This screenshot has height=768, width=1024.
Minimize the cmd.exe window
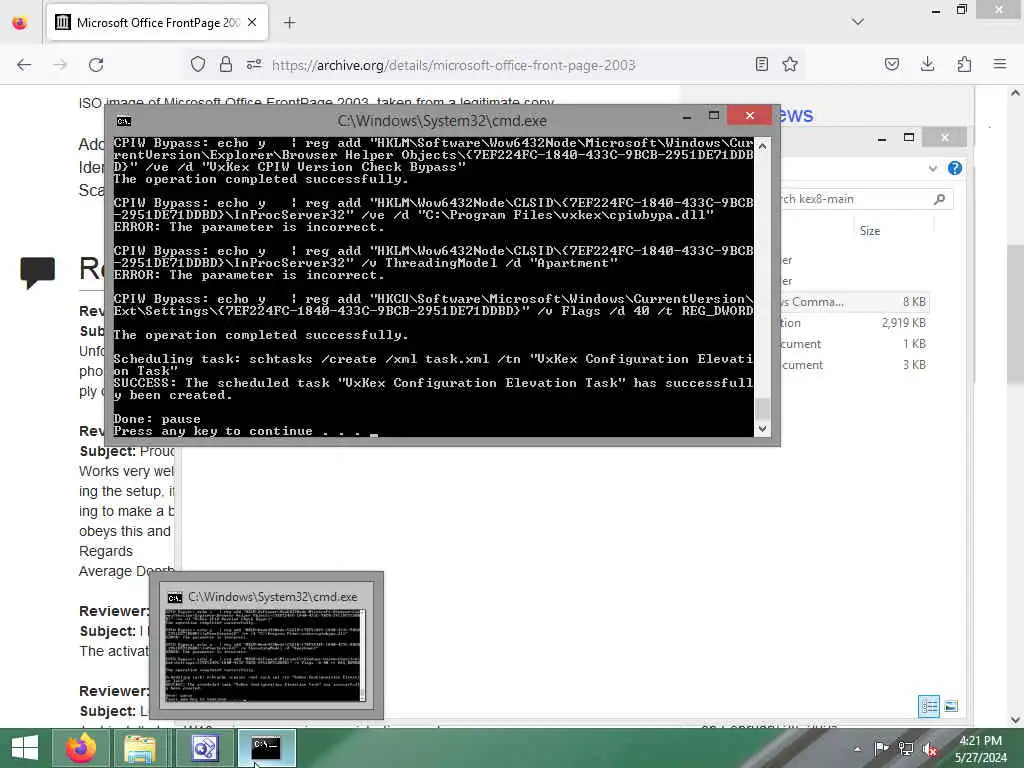[x=686, y=117]
